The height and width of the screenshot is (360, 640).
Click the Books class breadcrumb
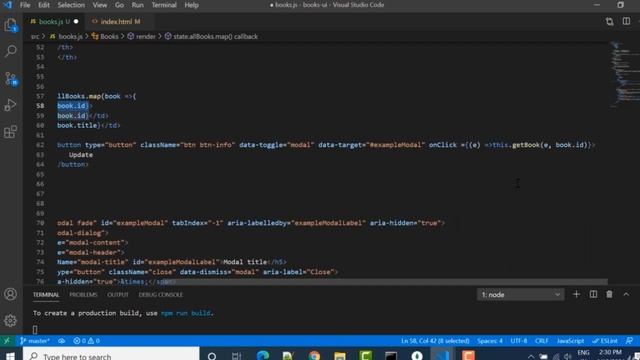pyautogui.click(x=105, y=36)
